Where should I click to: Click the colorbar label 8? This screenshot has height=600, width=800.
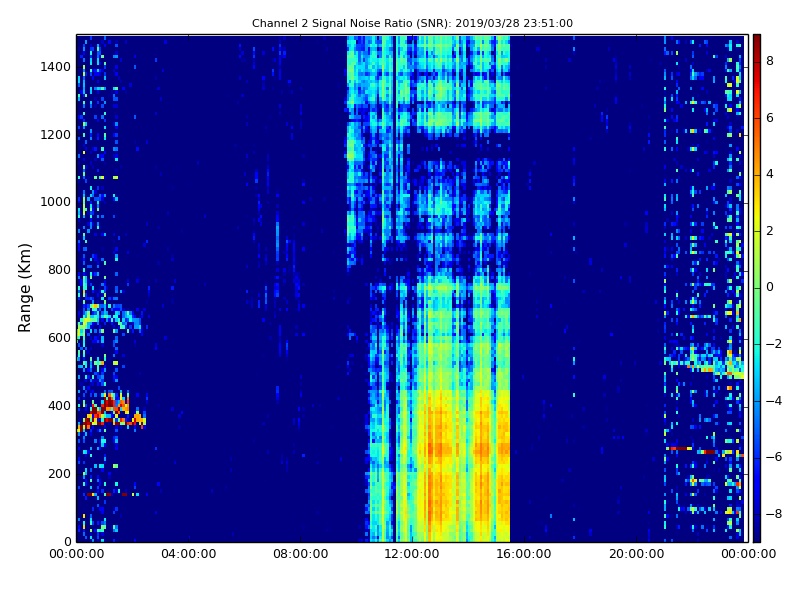point(770,61)
